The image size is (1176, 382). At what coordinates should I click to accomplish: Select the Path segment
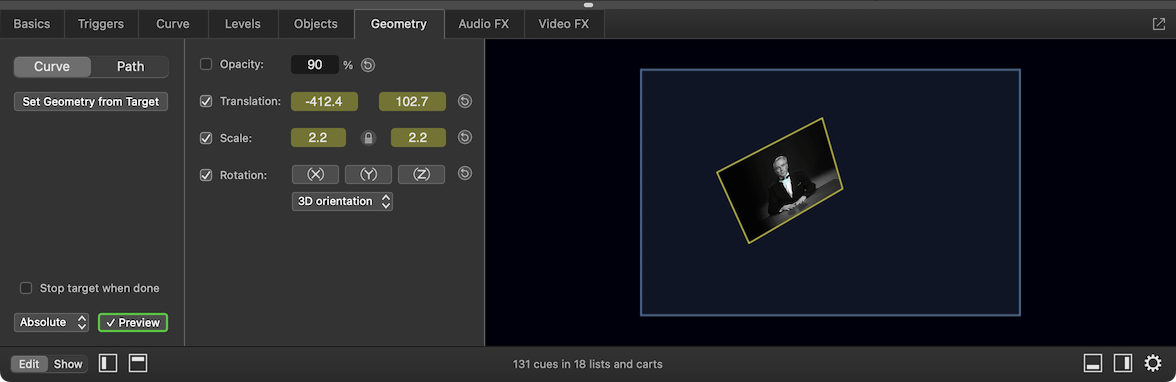[130, 67]
